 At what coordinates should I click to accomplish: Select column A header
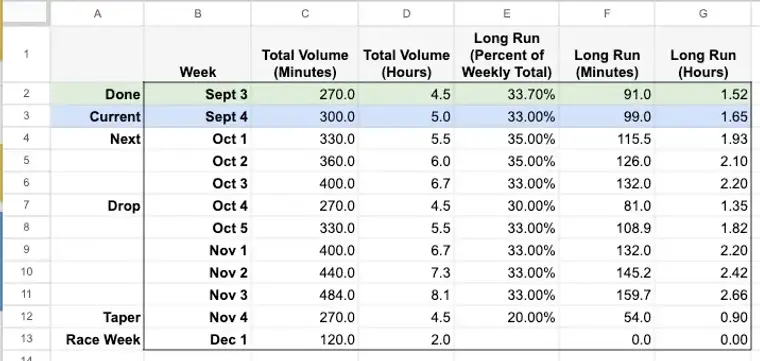pyautogui.click(x=97, y=14)
